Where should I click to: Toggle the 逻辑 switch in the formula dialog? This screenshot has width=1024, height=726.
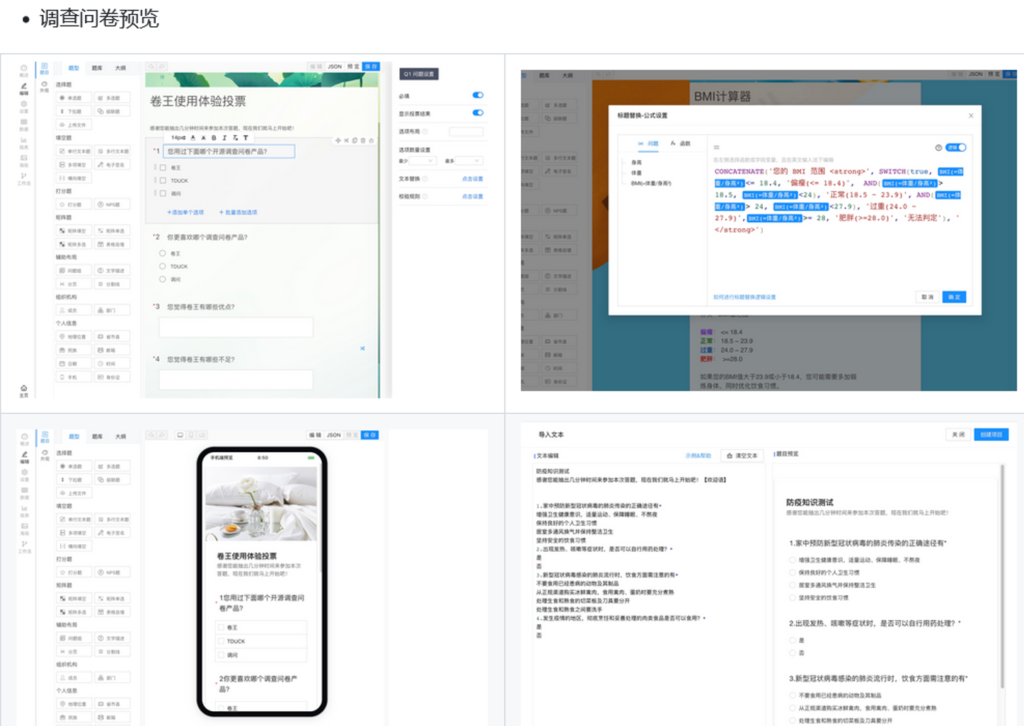(x=957, y=147)
